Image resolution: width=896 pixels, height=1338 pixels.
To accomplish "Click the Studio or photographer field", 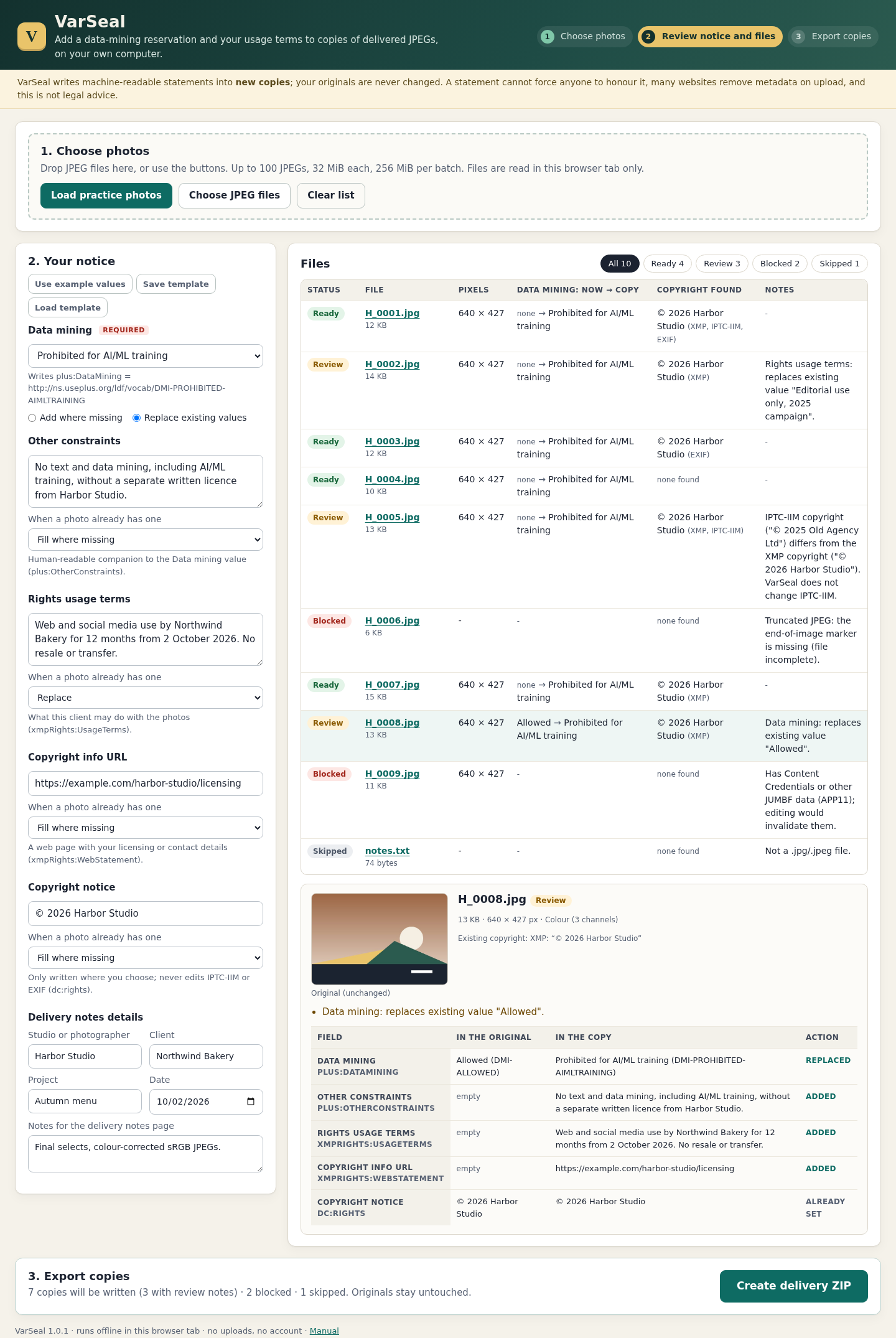I will (85, 1056).
